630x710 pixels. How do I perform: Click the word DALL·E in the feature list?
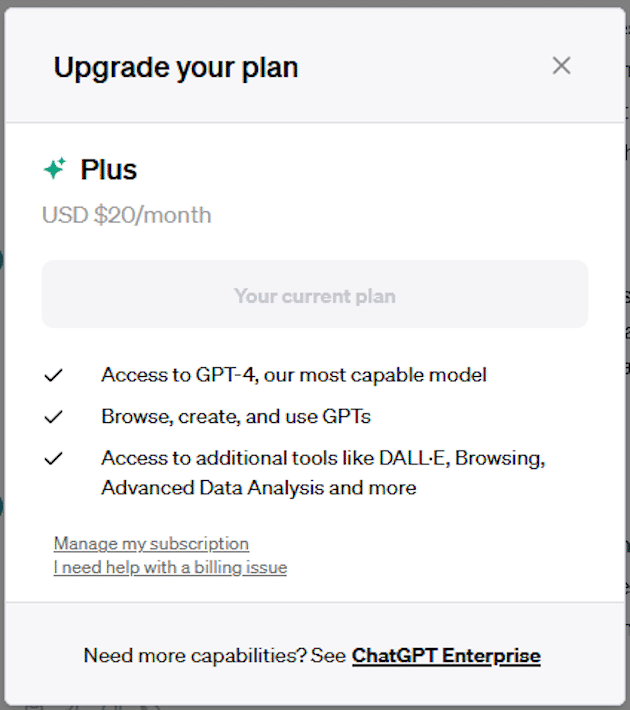(415, 458)
